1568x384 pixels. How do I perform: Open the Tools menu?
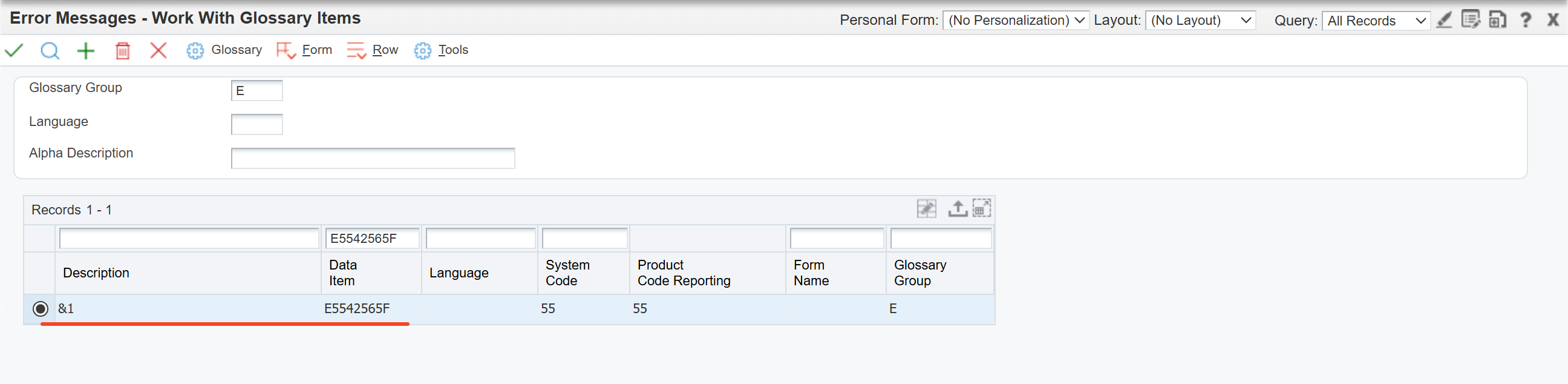(442, 50)
